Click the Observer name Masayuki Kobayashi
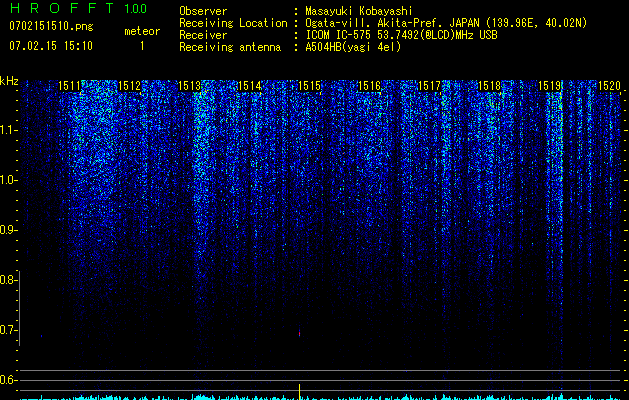 click(x=359, y=11)
